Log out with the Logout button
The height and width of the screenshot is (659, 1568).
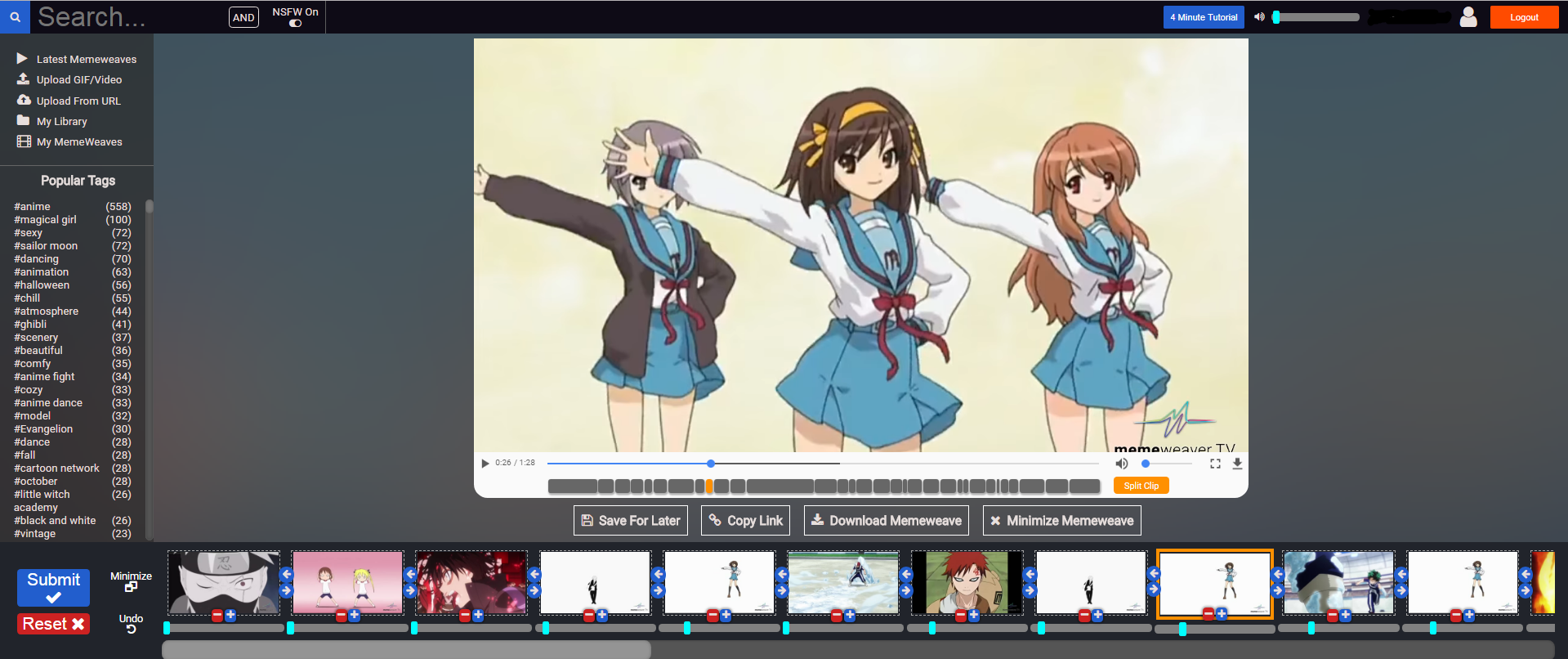click(x=1524, y=17)
